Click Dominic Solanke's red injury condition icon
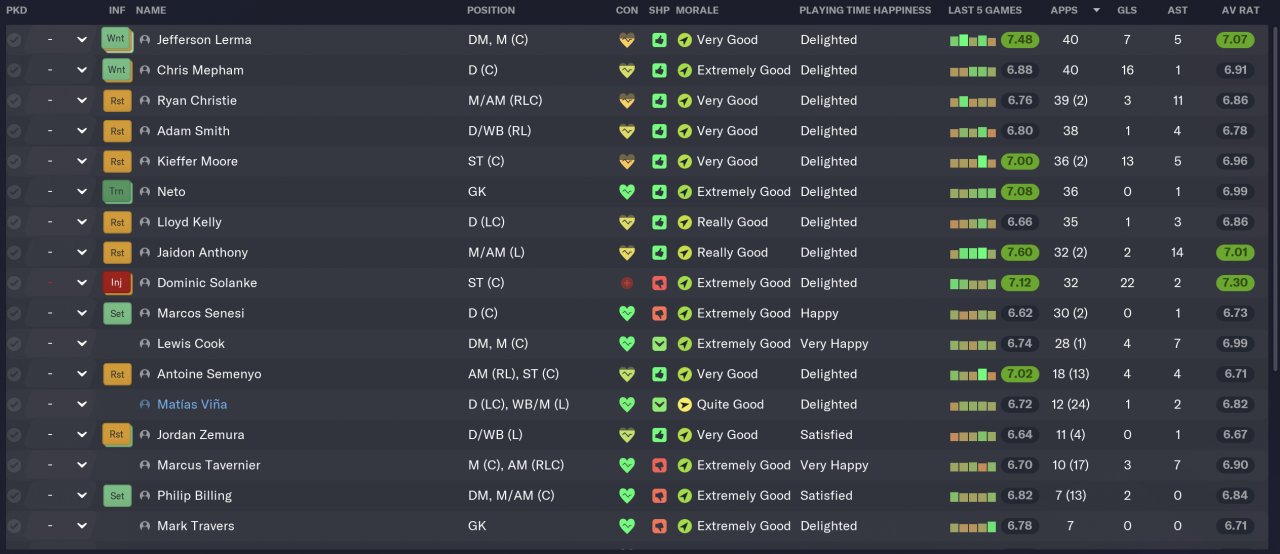1280x554 pixels. [x=627, y=283]
